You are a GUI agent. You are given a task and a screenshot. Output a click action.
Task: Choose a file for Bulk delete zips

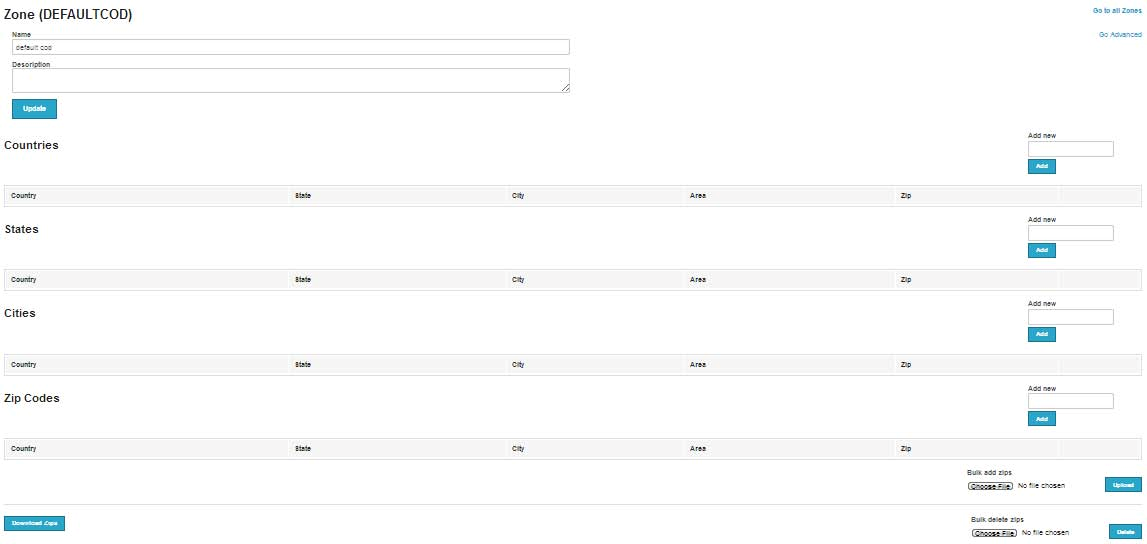click(994, 533)
